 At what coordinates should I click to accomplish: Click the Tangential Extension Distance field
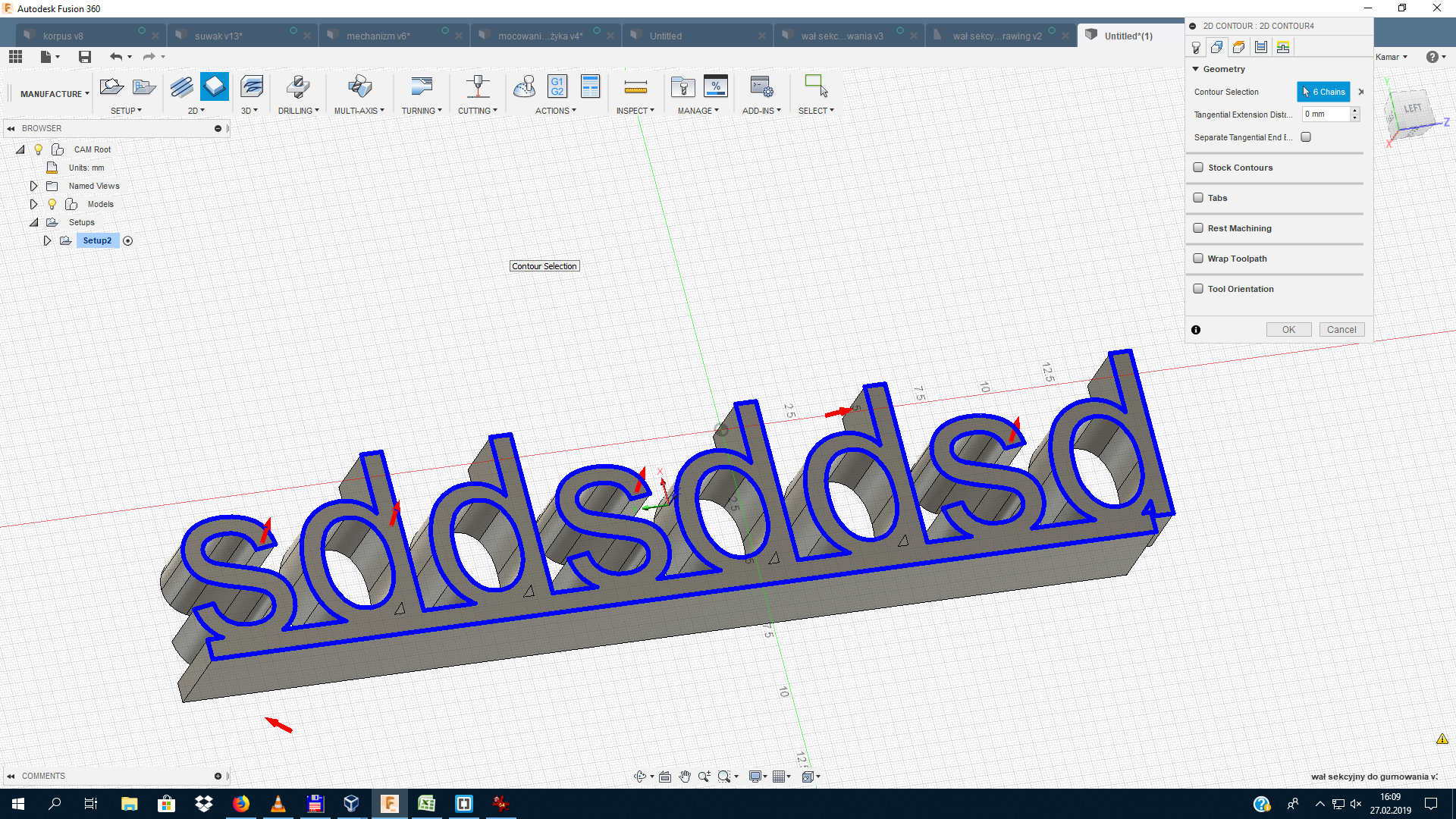coord(1326,115)
